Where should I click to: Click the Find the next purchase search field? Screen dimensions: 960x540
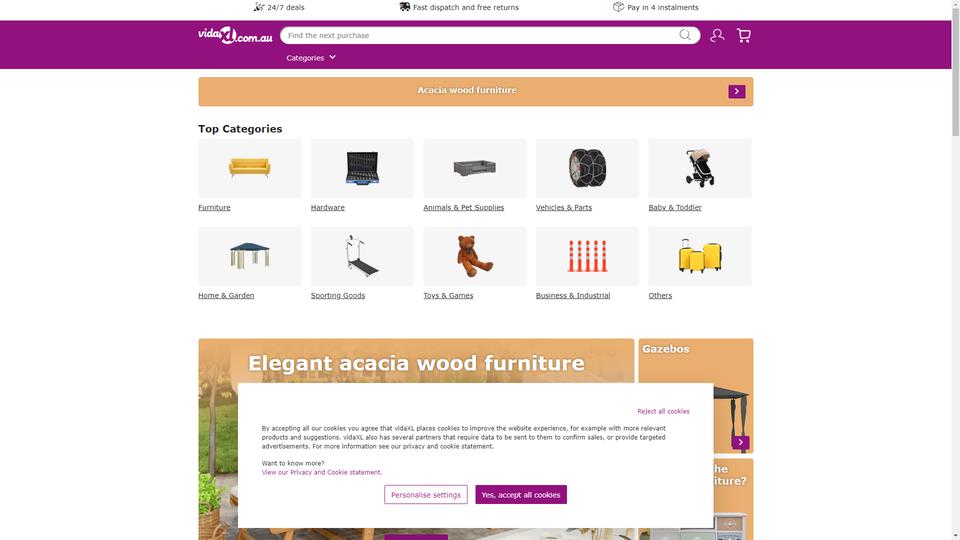point(481,36)
